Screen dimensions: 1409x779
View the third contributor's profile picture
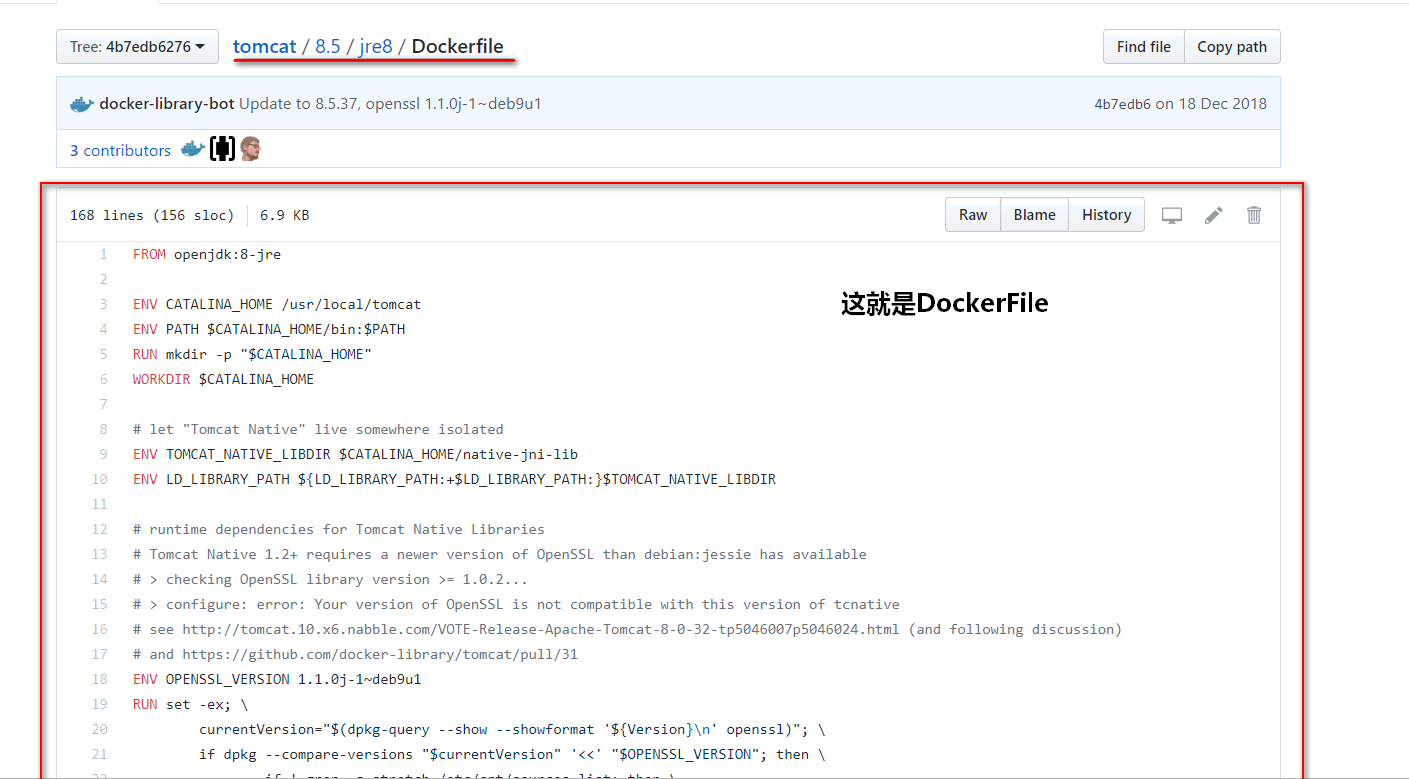point(250,148)
